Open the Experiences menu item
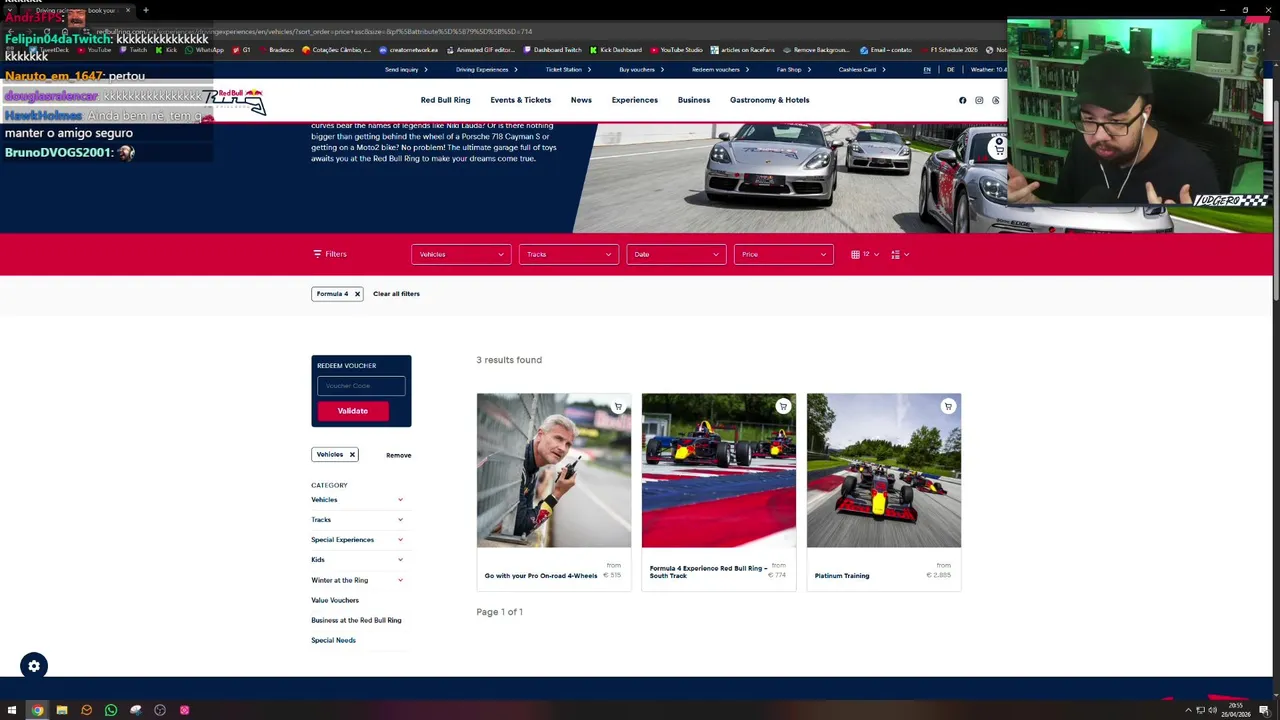The image size is (1280, 720). click(x=635, y=100)
